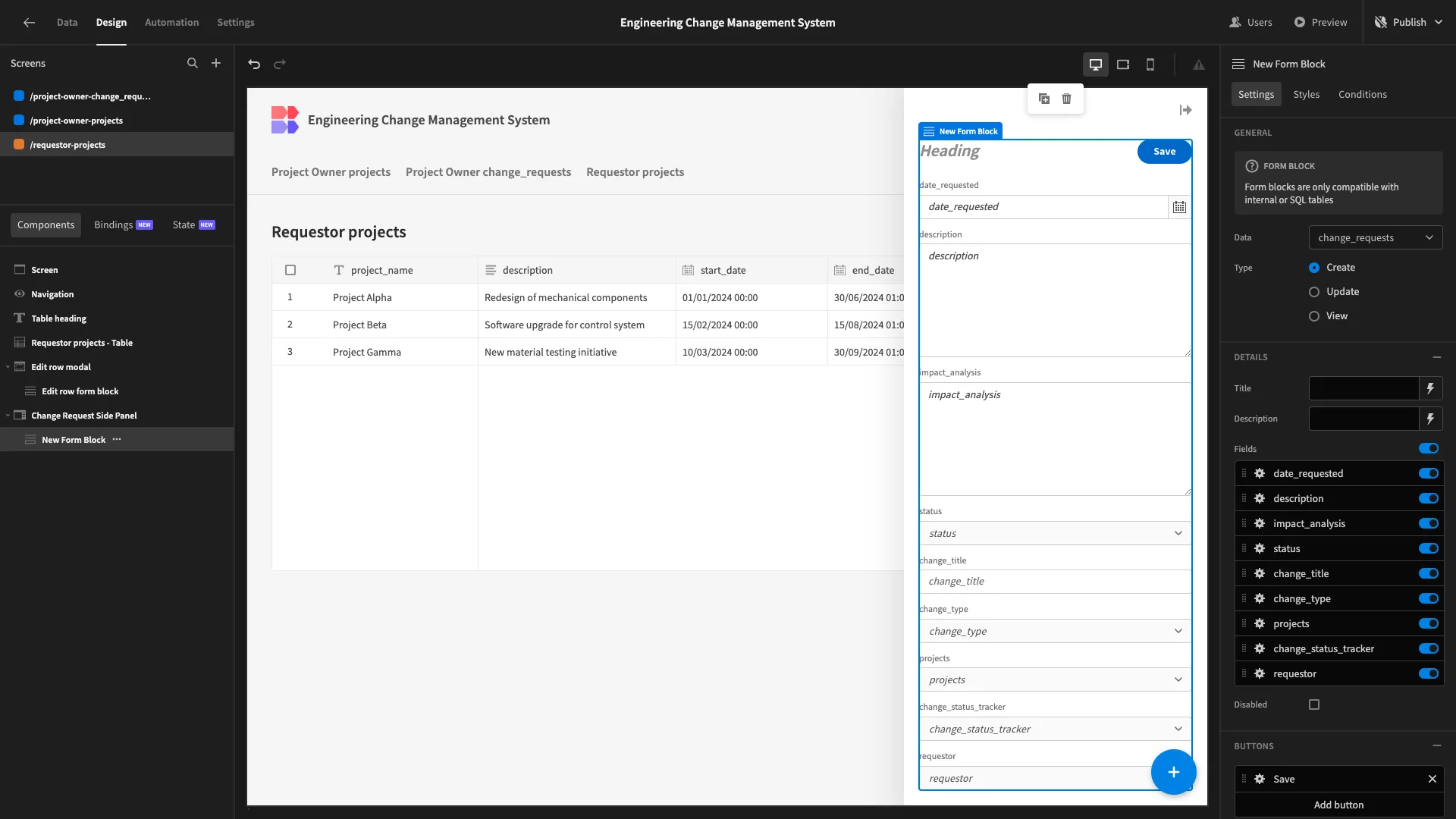
Task: Duplicate the selected form block
Action: [x=1044, y=99]
